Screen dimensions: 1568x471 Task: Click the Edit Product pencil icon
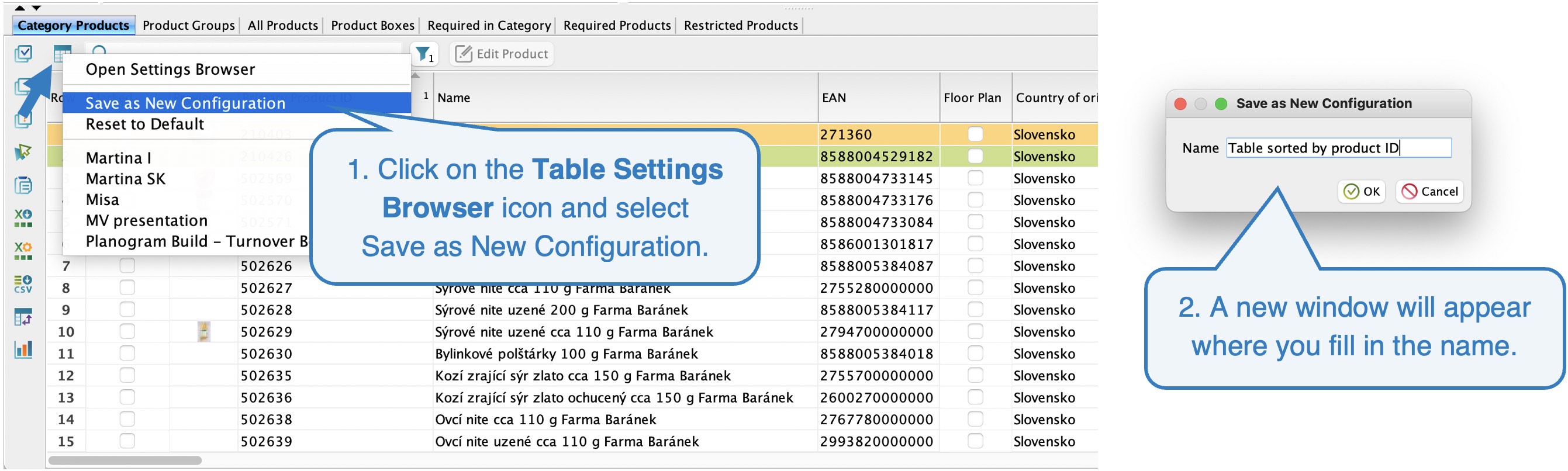pyautogui.click(x=464, y=54)
